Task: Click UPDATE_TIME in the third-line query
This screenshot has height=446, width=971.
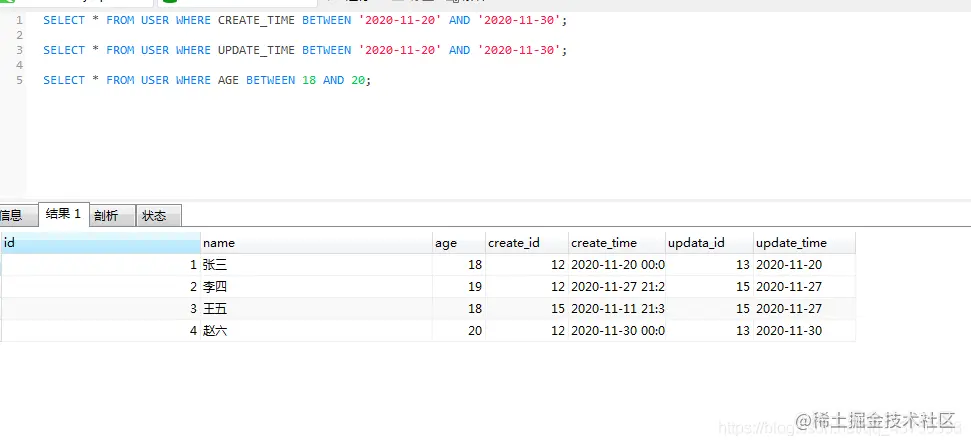Action: tap(256, 50)
